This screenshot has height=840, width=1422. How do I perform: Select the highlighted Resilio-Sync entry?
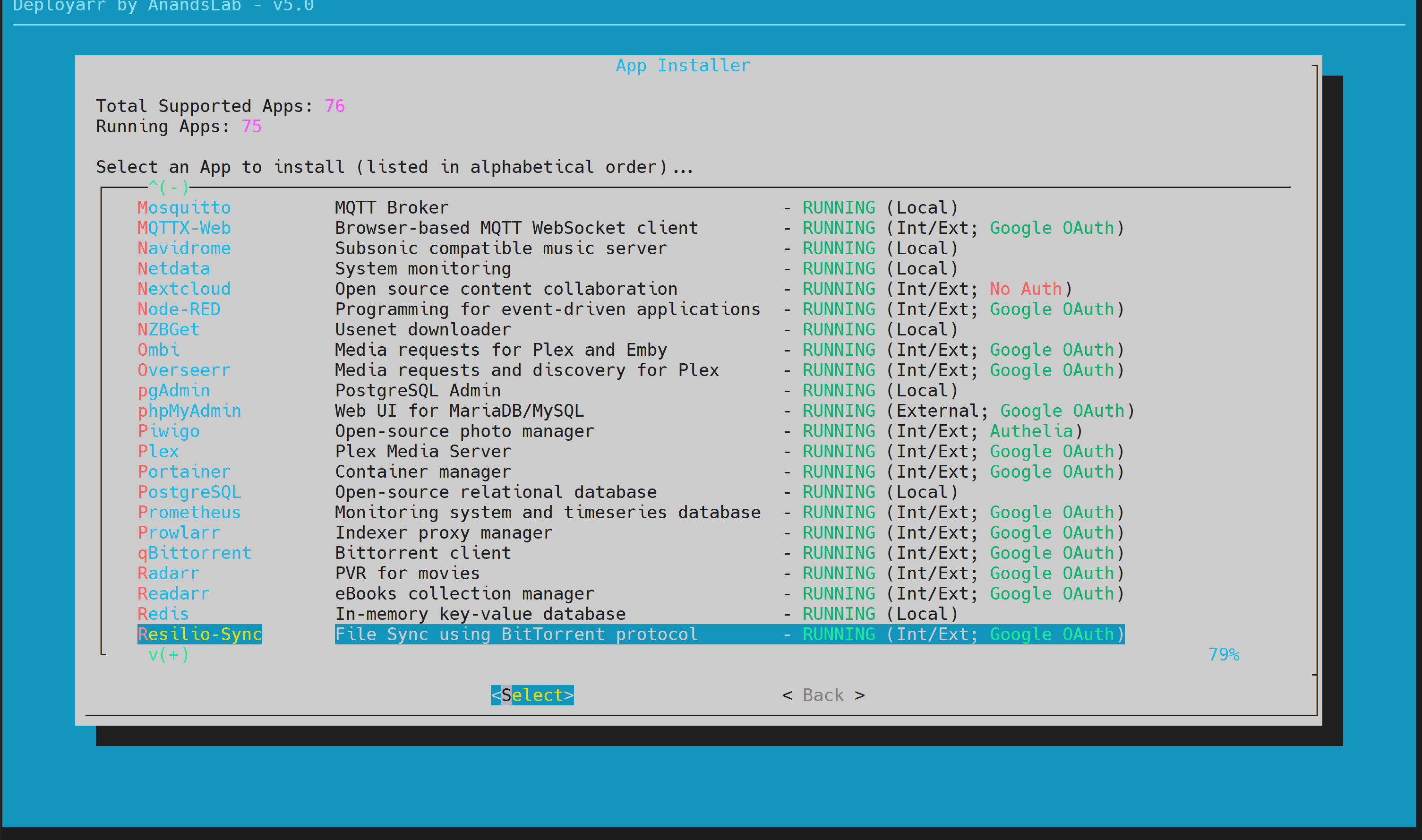[199, 634]
